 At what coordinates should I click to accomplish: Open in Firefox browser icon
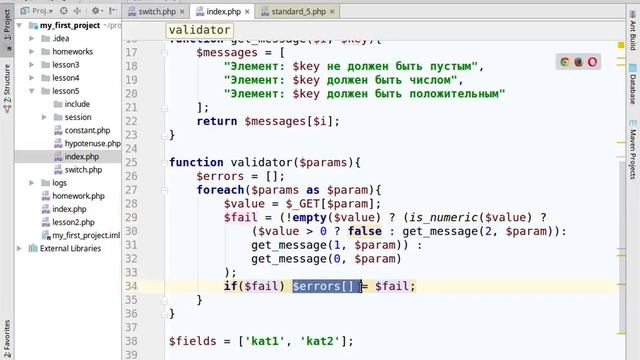(x=578, y=62)
